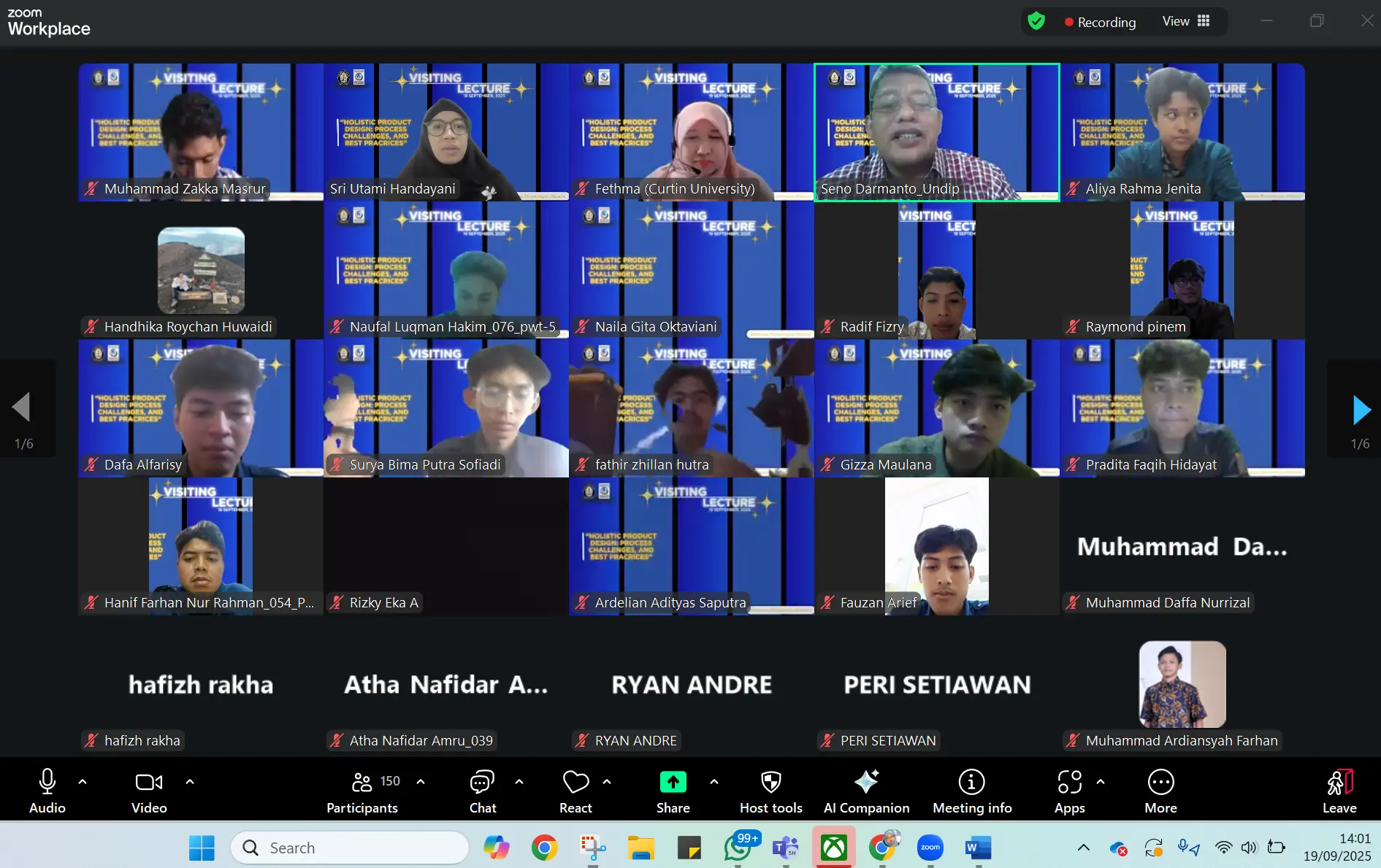
Task: Expand audio options arrow
Action: click(83, 782)
